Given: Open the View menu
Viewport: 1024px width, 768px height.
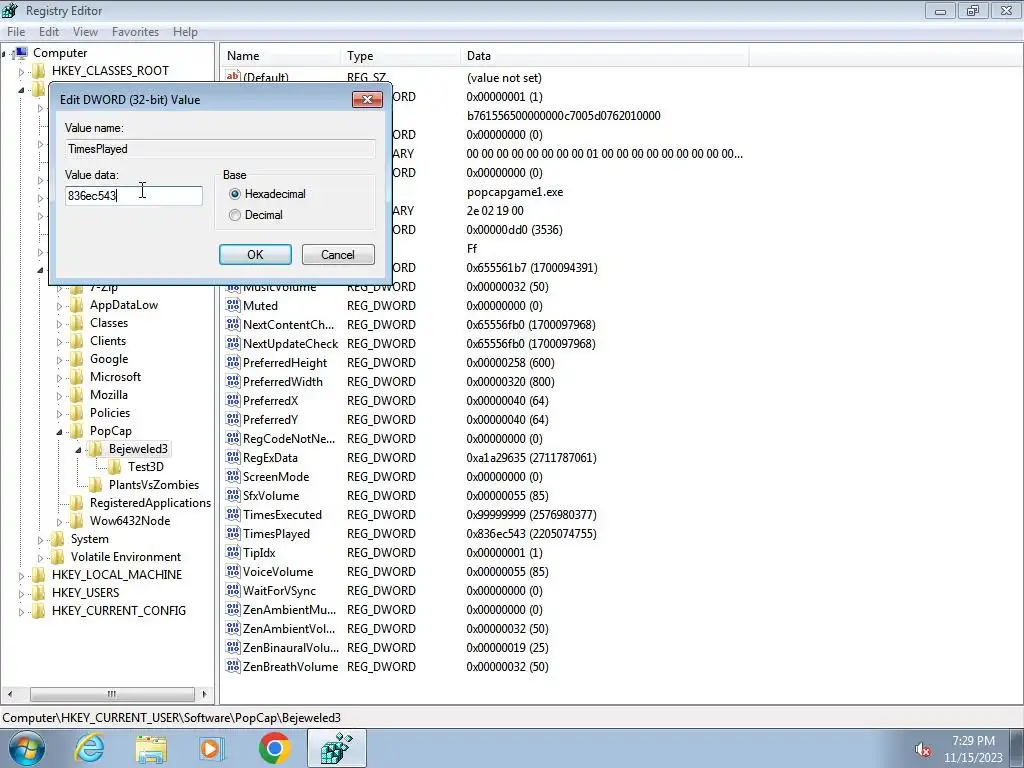Looking at the screenshot, I should coord(85,31).
